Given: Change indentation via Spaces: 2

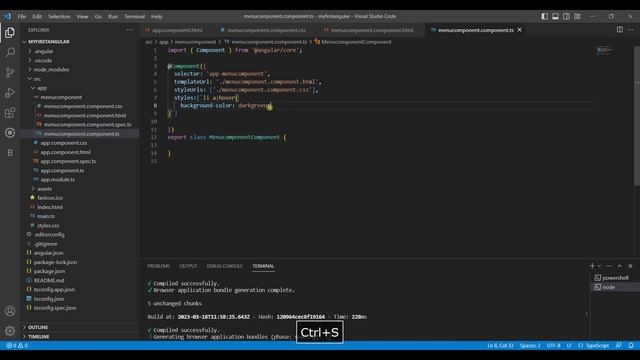Looking at the screenshot, I should 530,345.
